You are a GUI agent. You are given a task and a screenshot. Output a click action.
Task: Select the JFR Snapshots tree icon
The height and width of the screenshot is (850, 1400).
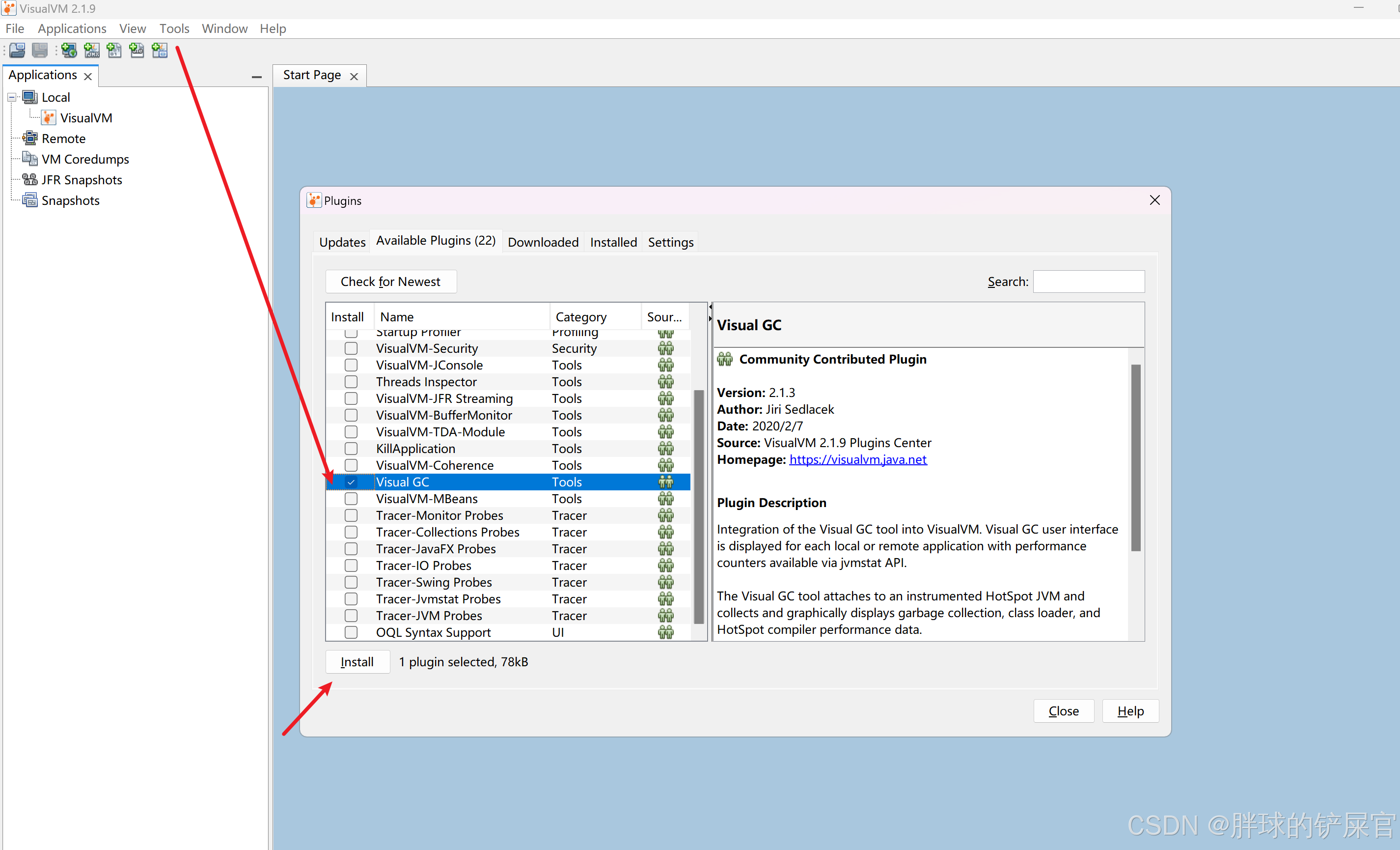[x=29, y=180]
